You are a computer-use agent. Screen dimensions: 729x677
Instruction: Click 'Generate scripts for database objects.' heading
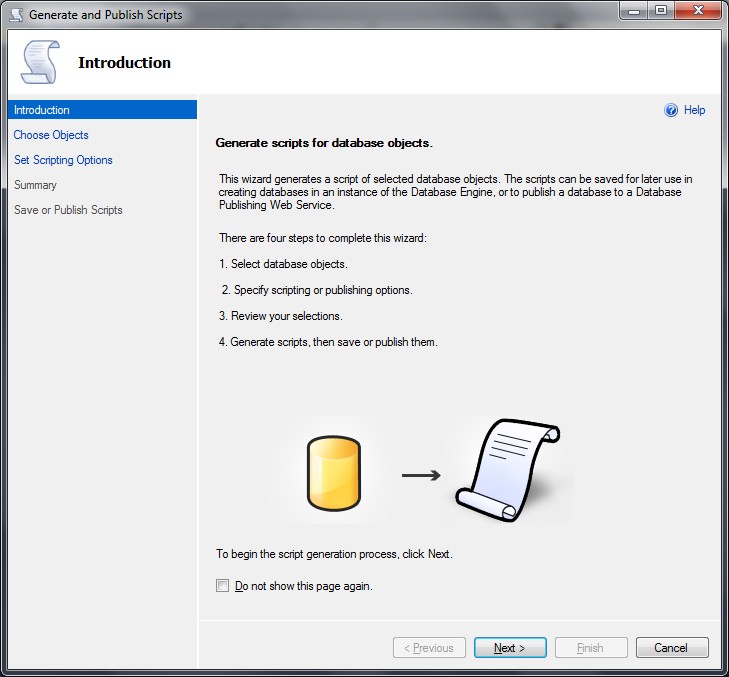[324, 143]
